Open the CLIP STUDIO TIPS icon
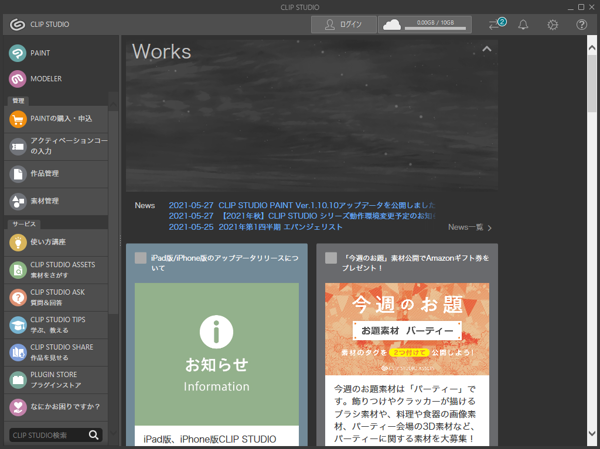 (x=18, y=325)
